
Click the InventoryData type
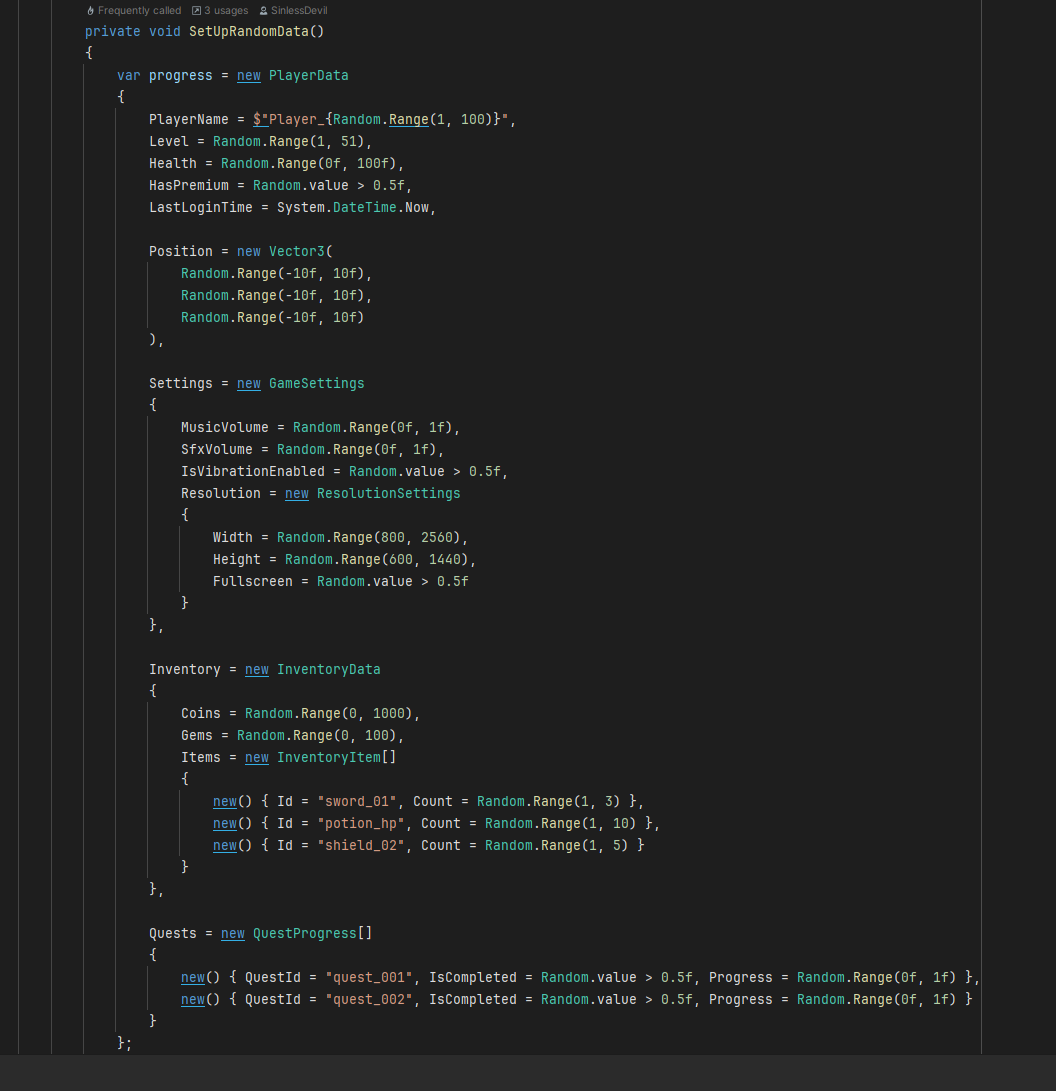[x=329, y=669]
